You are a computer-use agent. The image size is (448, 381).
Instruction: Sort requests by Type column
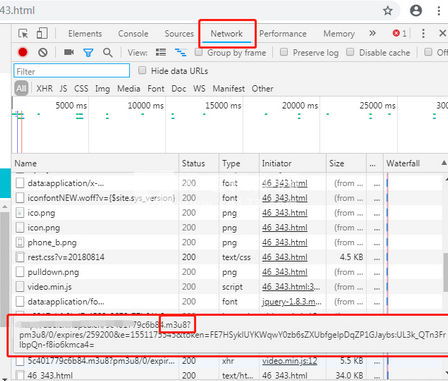click(239, 163)
